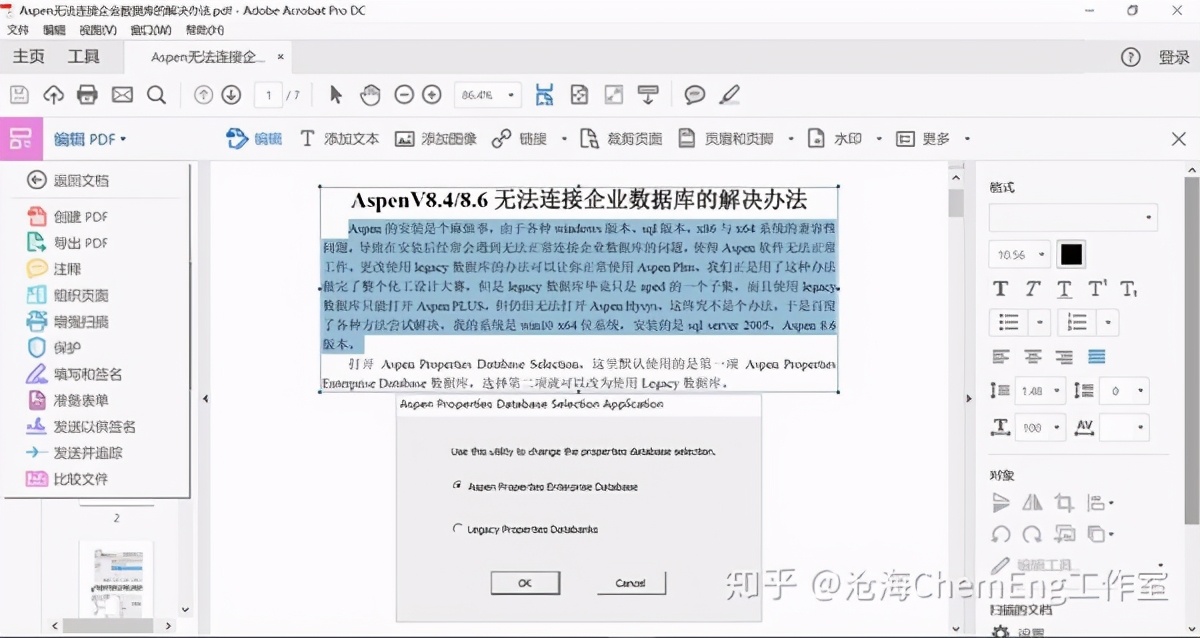Screen dimensions: 1200x638
Task: Toggle underline text formatting
Action: click(x=1064, y=289)
